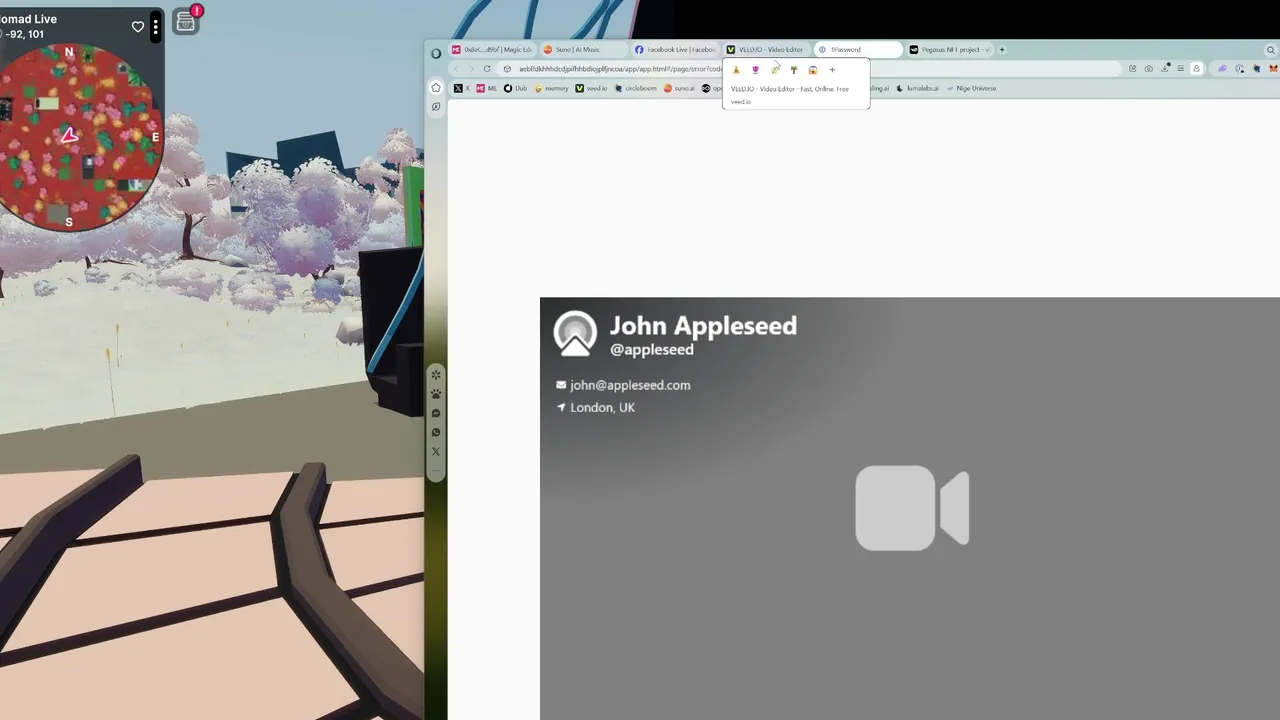
Task: Click John Appleseed's avatar image
Action: pyautogui.click(x=575, y=334)
